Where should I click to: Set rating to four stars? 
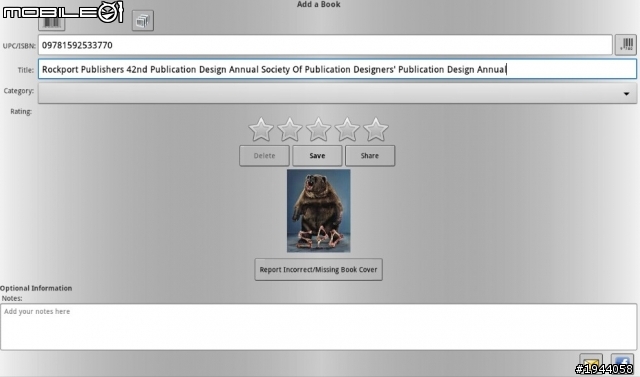[x=347, y=129]
